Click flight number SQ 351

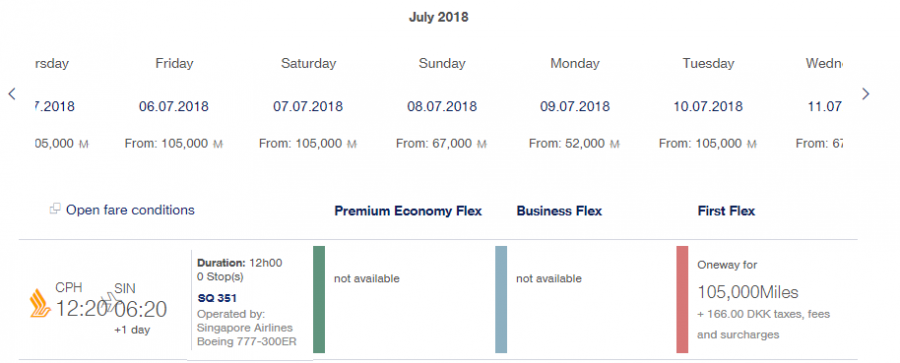217,298
